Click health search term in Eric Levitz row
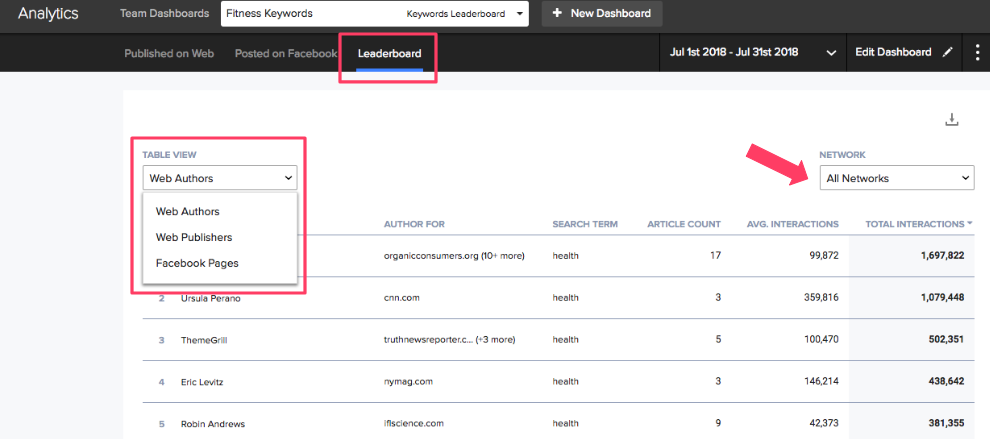Screen dimensions: 990x439 click(x=565, y=382)
